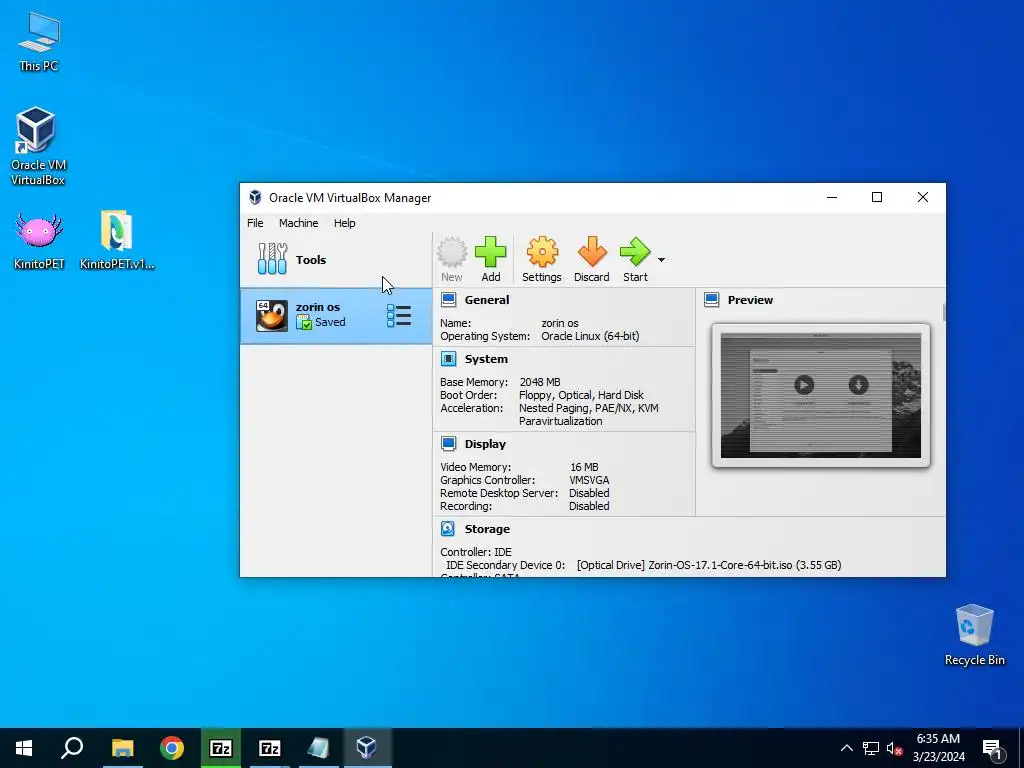Click the Floppy, Optical, Hard Disk boot order
The height and width of the screenshot is (768, 1024).
581,395
